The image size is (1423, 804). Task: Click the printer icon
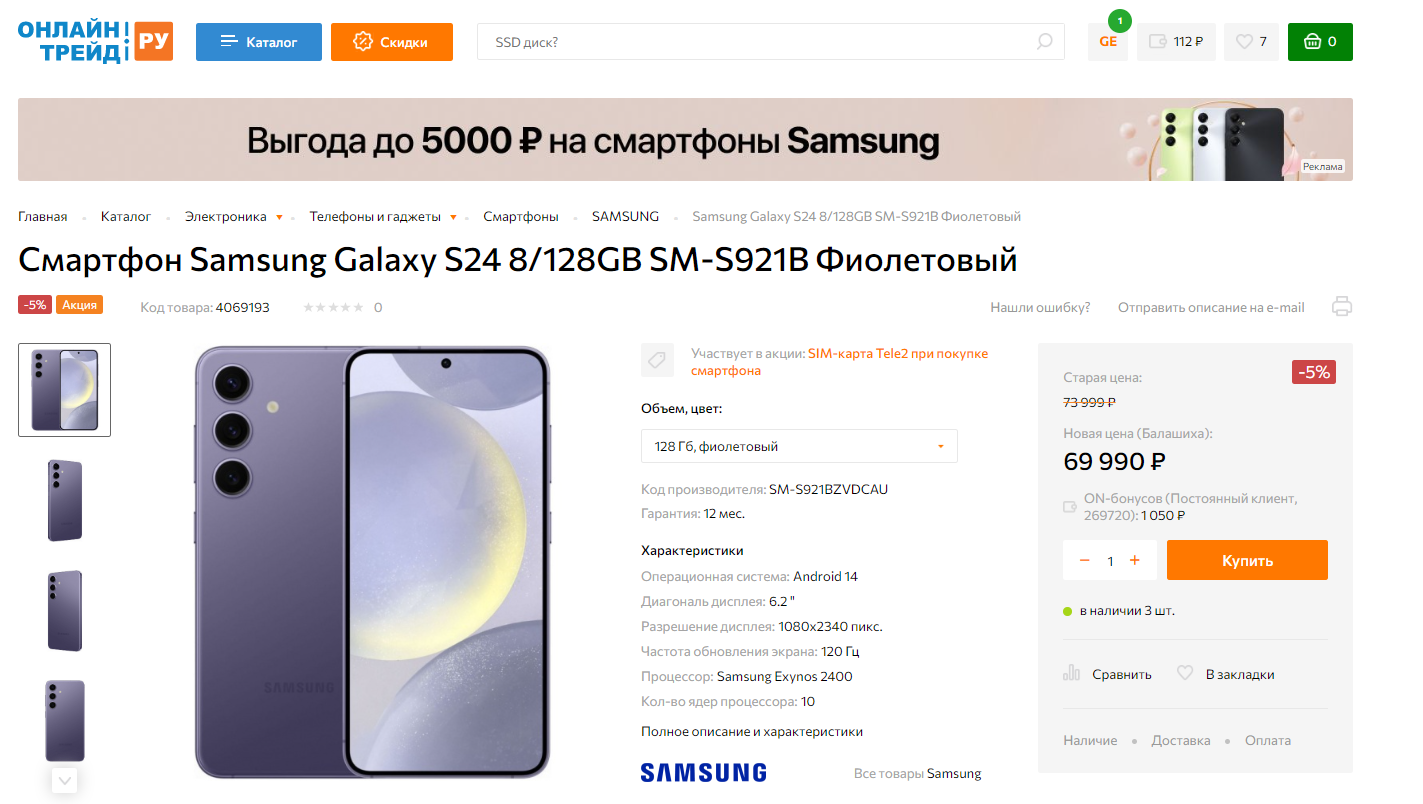tap(1342, 307)
